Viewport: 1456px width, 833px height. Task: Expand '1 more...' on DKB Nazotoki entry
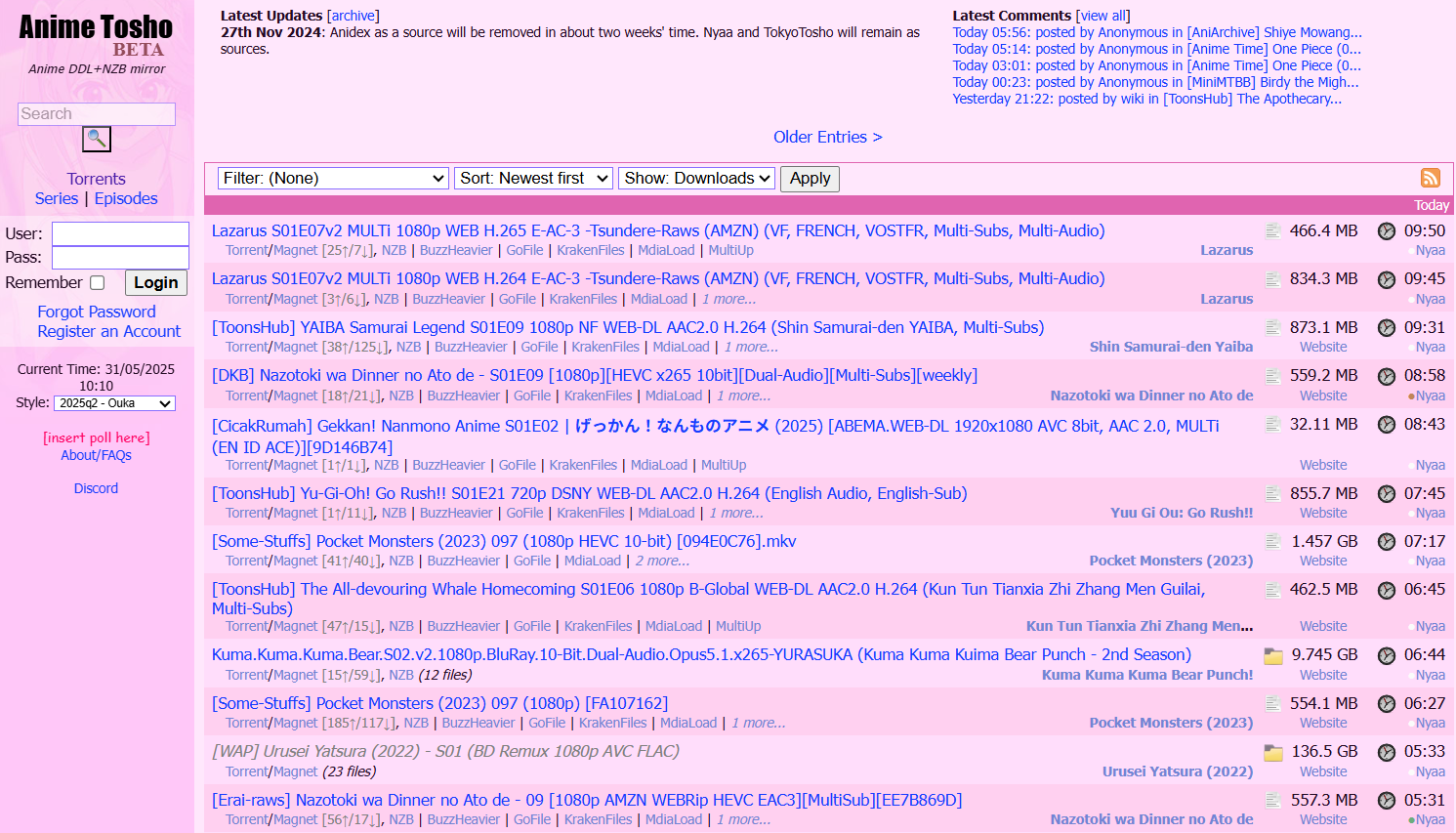pyautogui.click(x=743, y=396)
